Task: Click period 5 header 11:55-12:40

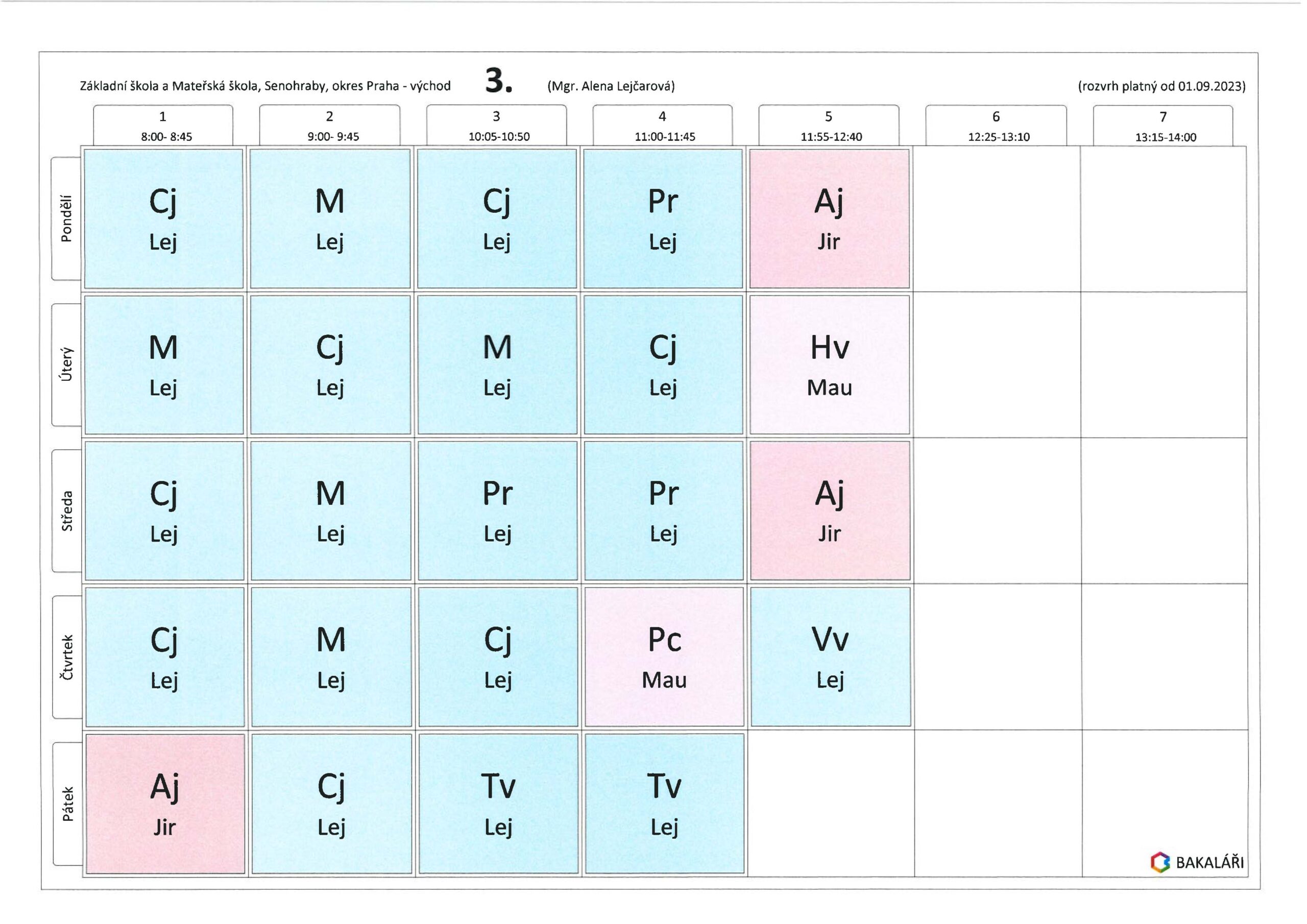Action: tap(829, 126)
